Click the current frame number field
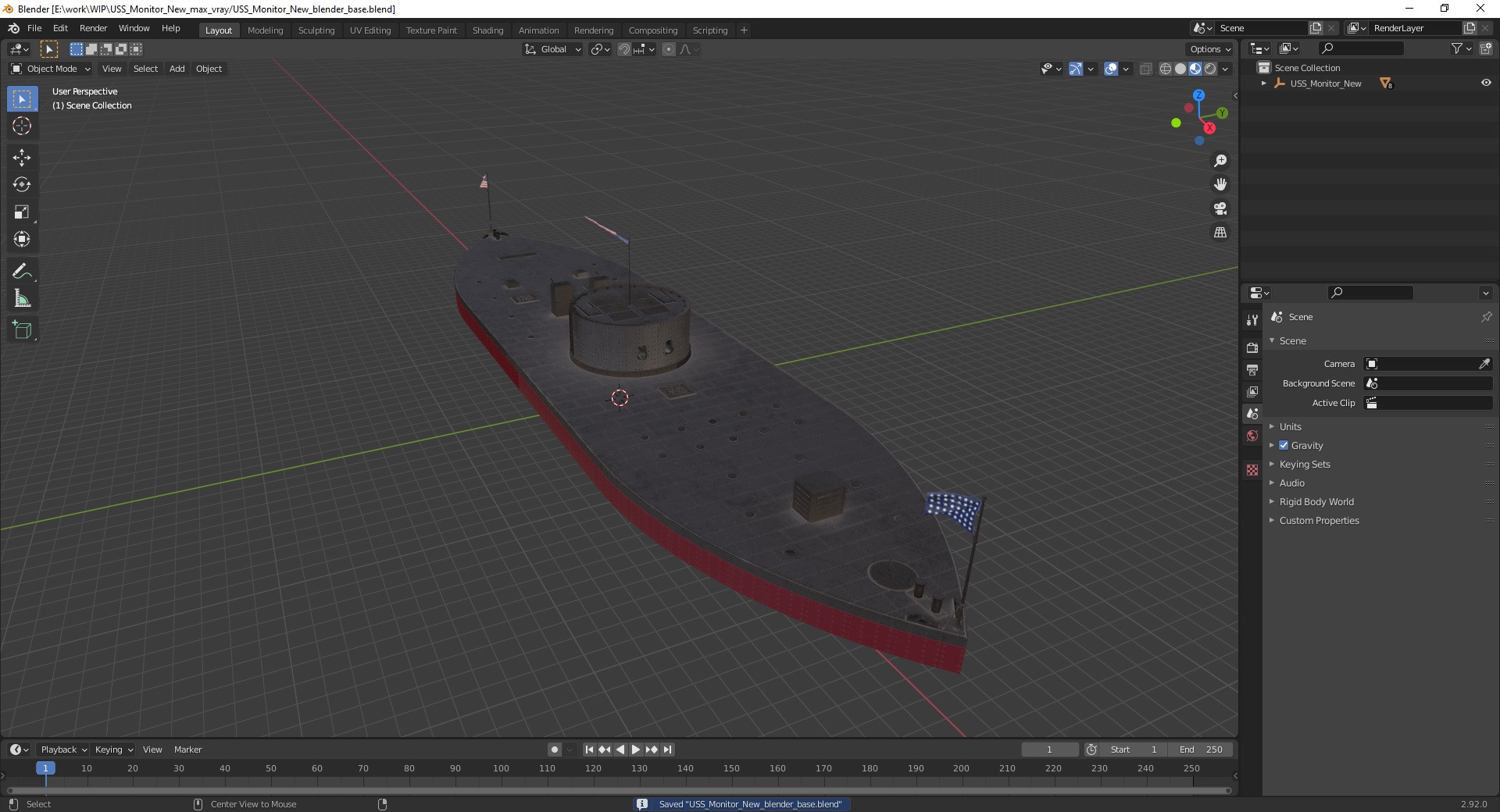Viewport: 1500px width, 812px height. [1049, 750]
